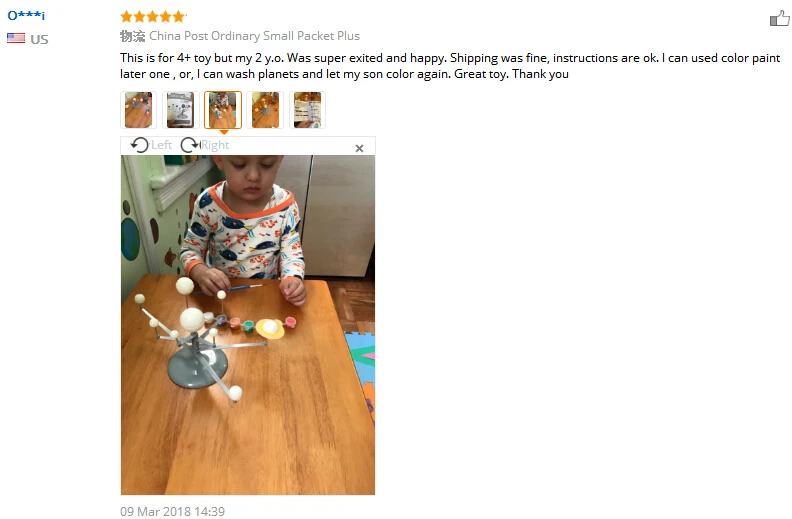Viewport: 792px width, 519px height.
Task: Close the enlarged review photo viewer
Action: pos(359,148)
